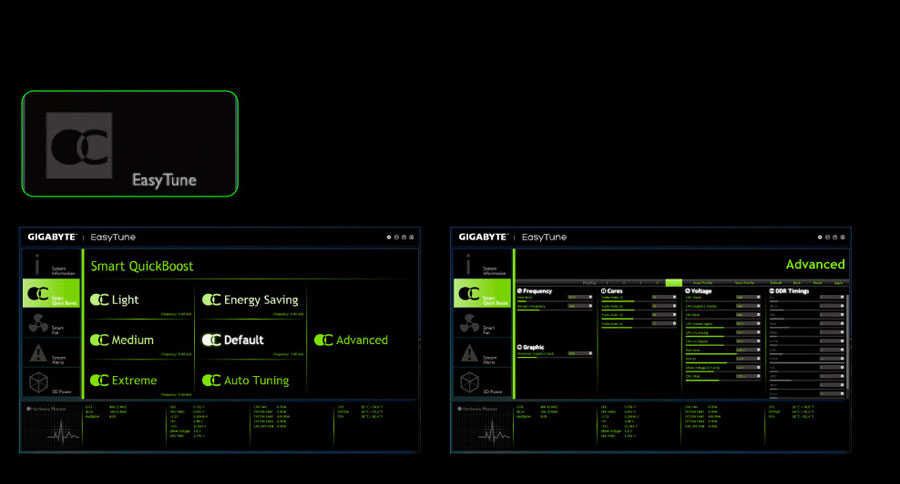Collapse the Cores section header

point(604,291)
